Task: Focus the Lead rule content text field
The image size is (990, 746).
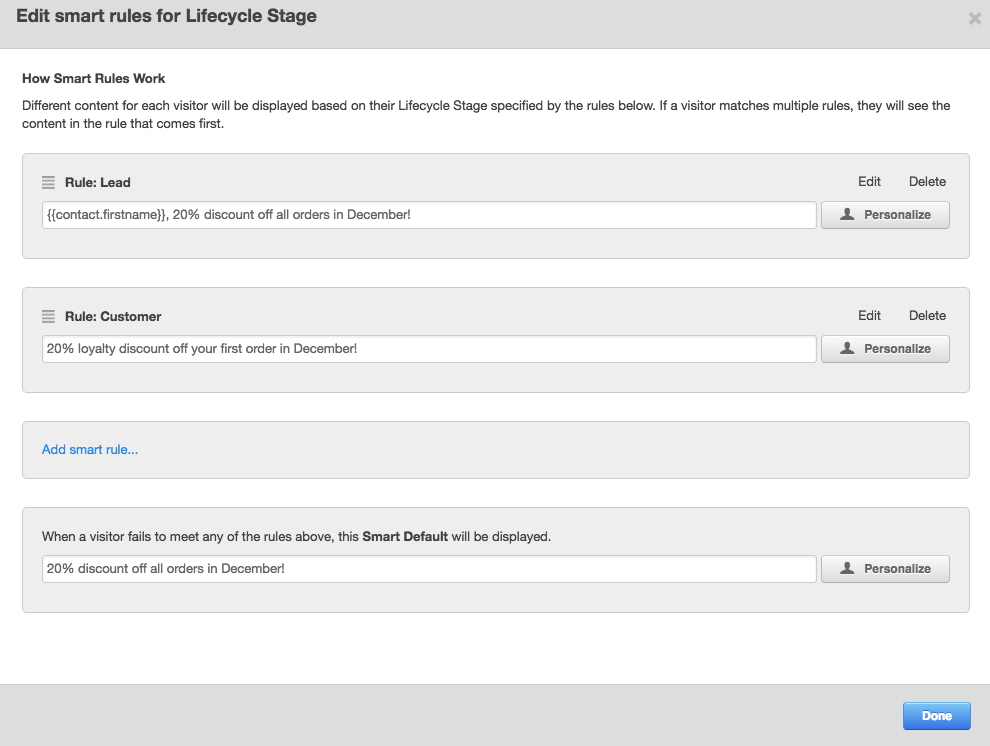Action: (x=429, y=215)
